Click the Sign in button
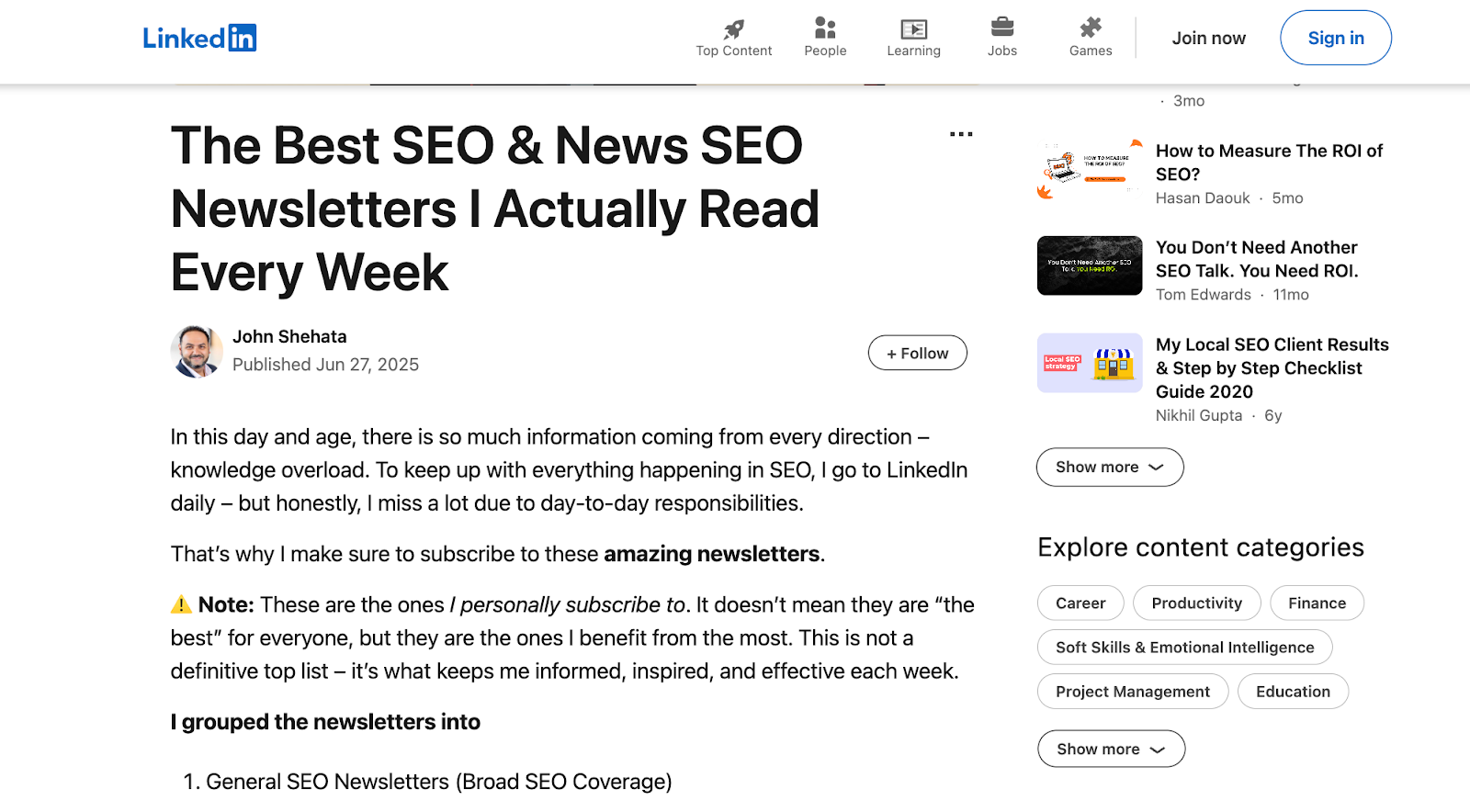The width and height of the screenshot is (1470, 812). [1335, 38]
